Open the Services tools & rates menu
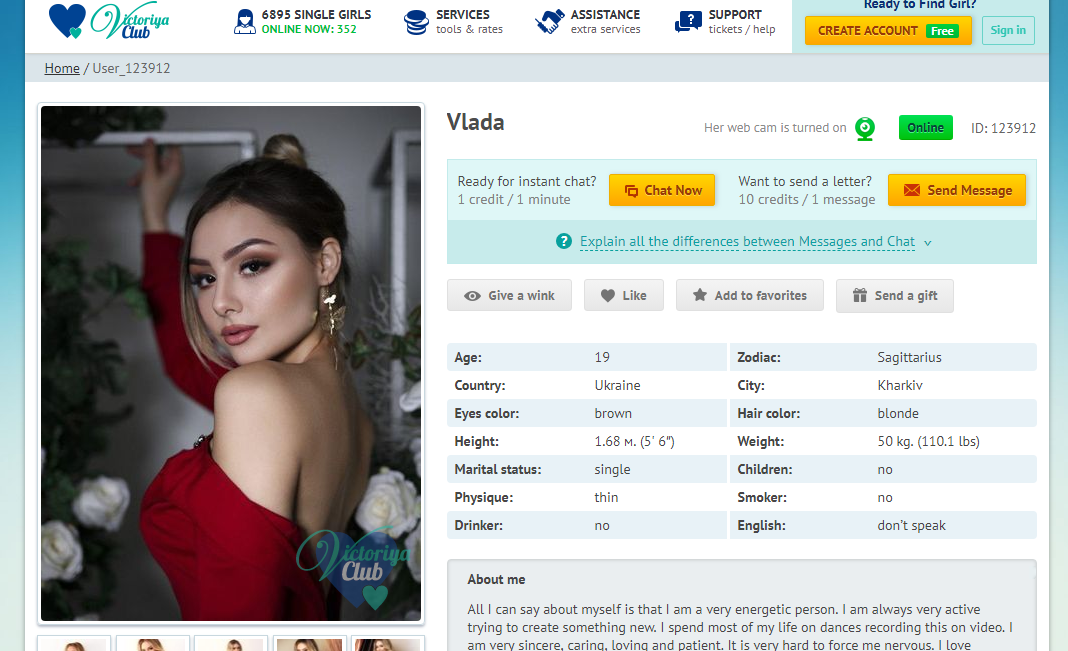1068x651 pixels. click(x=453, y=22)
